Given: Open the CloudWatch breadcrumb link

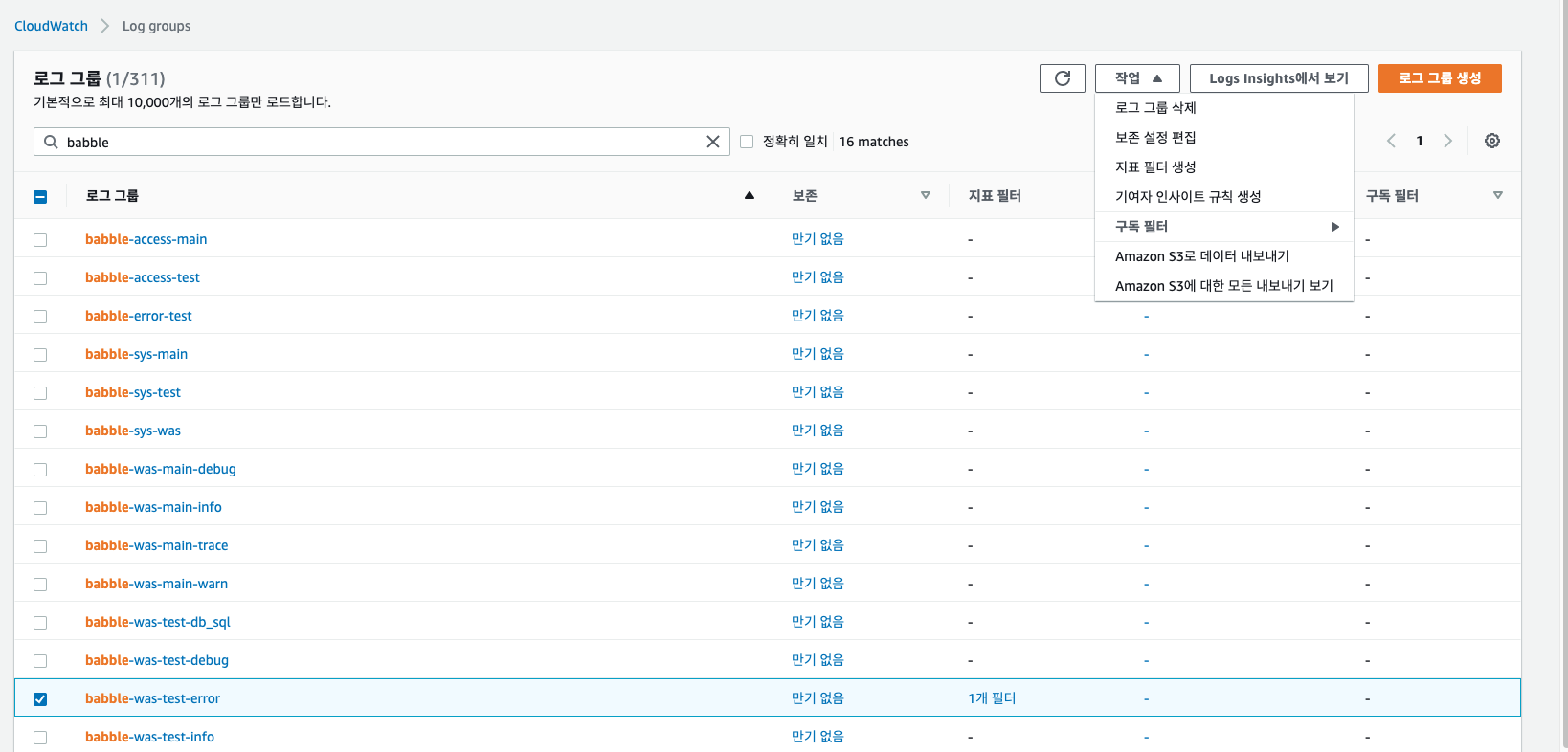Looking at the screenshot, I should pos(51,26).
